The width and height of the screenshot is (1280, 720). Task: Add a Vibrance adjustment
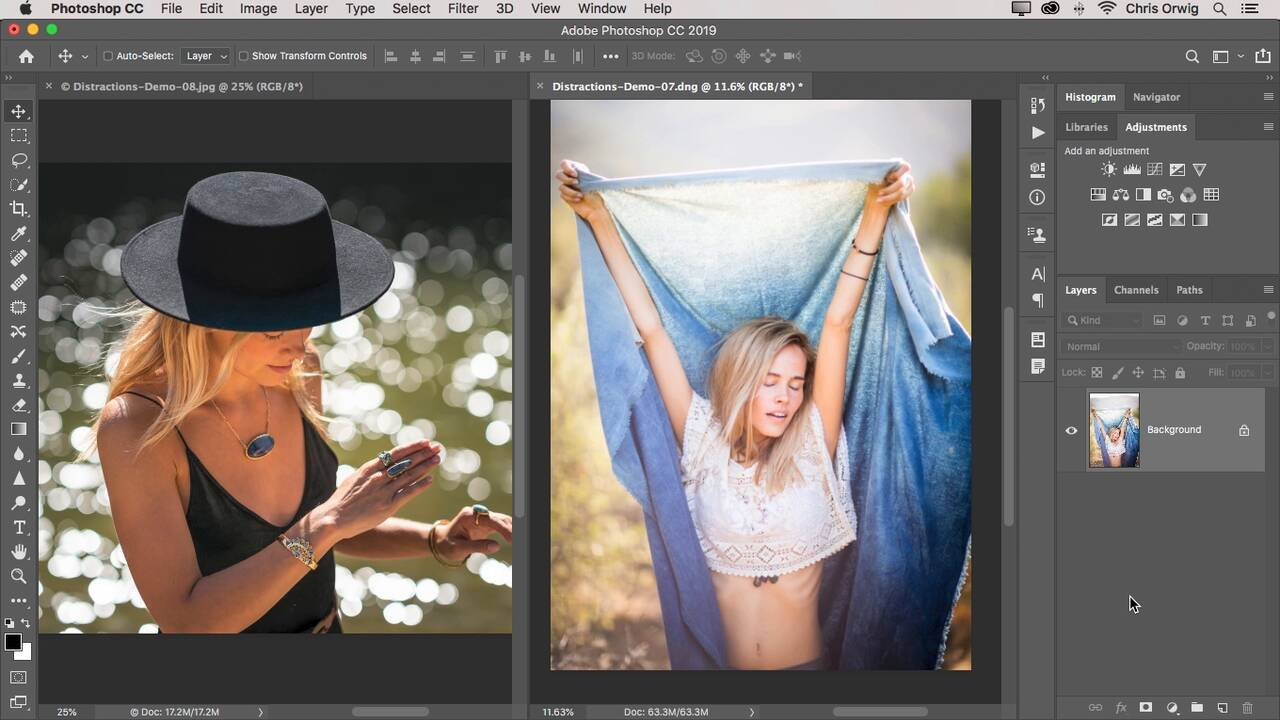1200,170
